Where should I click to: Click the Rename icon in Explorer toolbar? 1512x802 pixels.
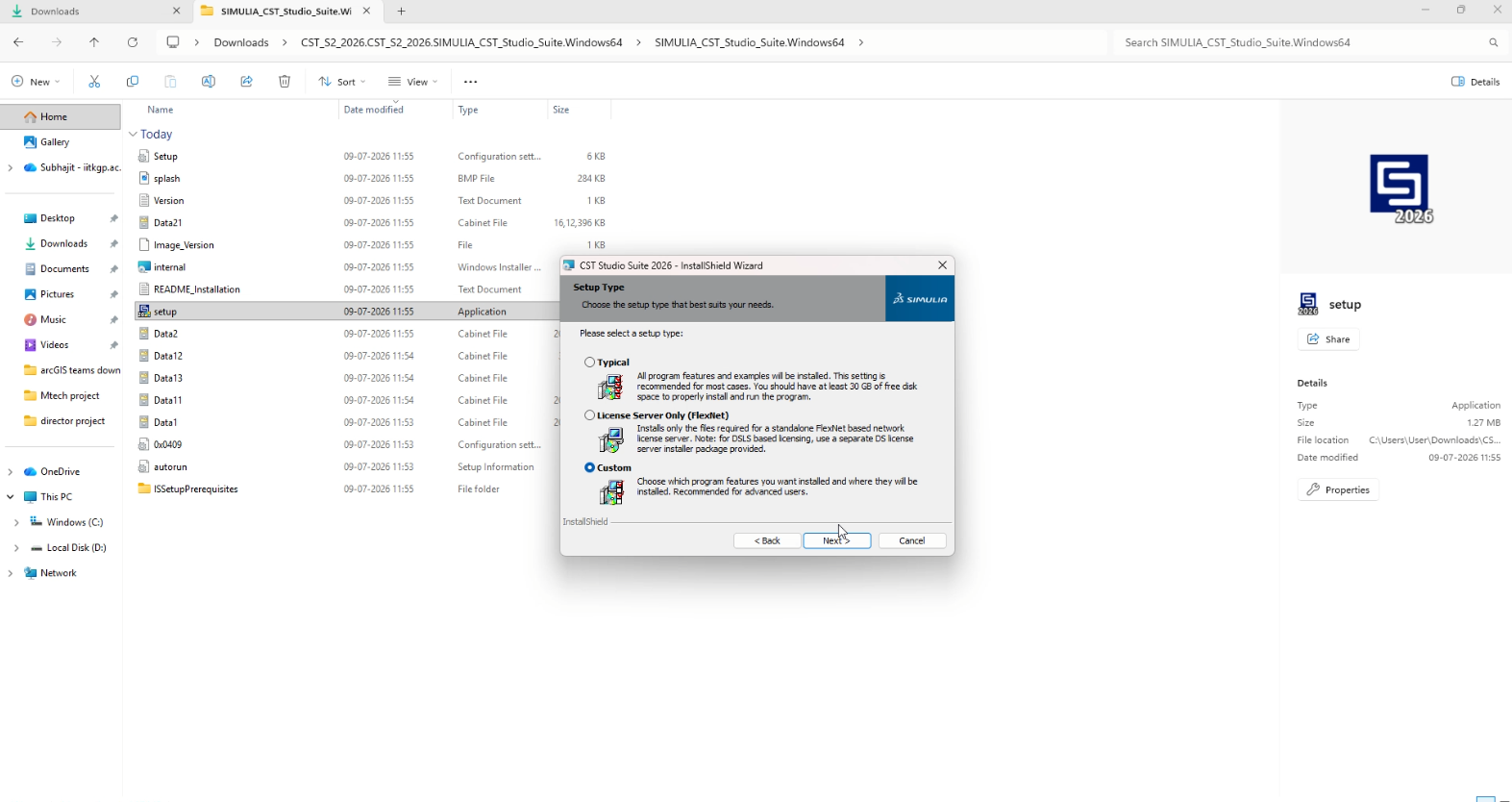pyautogui.click(x=209, y=82)
